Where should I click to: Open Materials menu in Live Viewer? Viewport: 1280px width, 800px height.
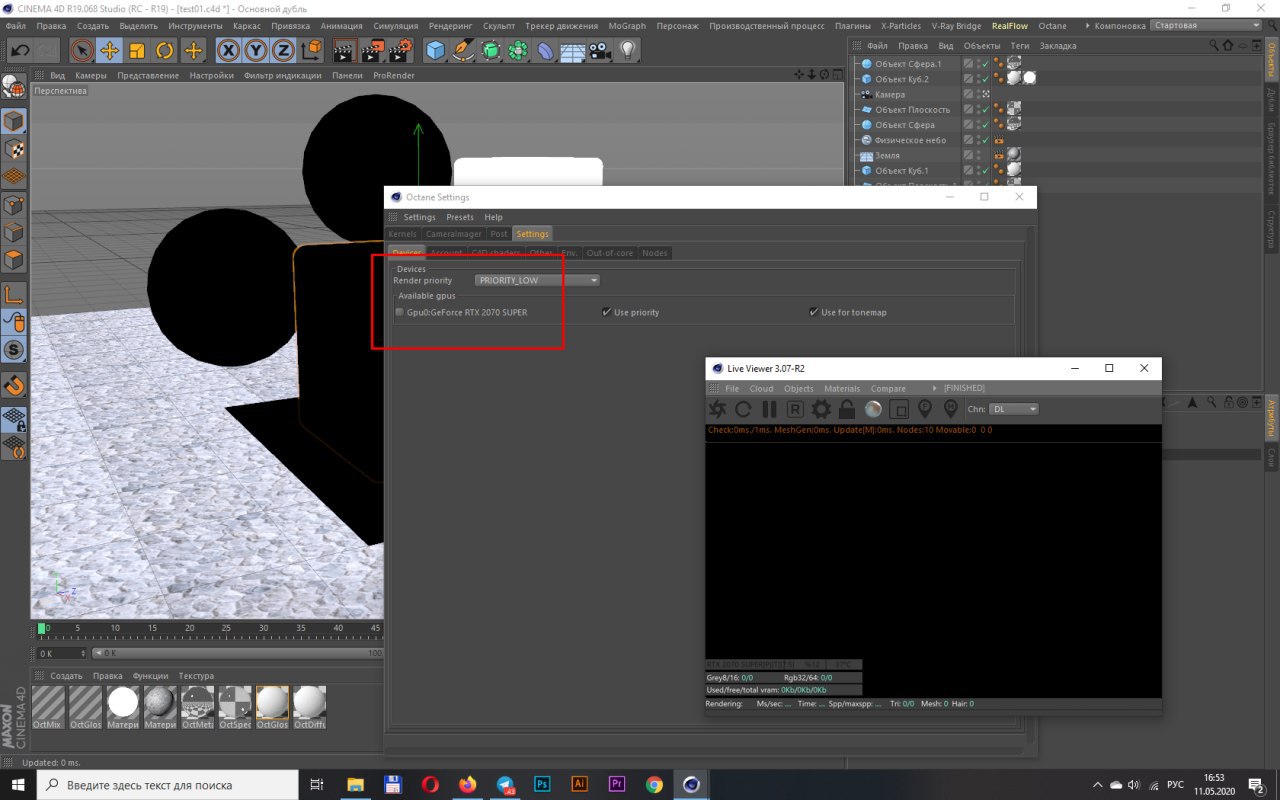[x=842, y=388]
